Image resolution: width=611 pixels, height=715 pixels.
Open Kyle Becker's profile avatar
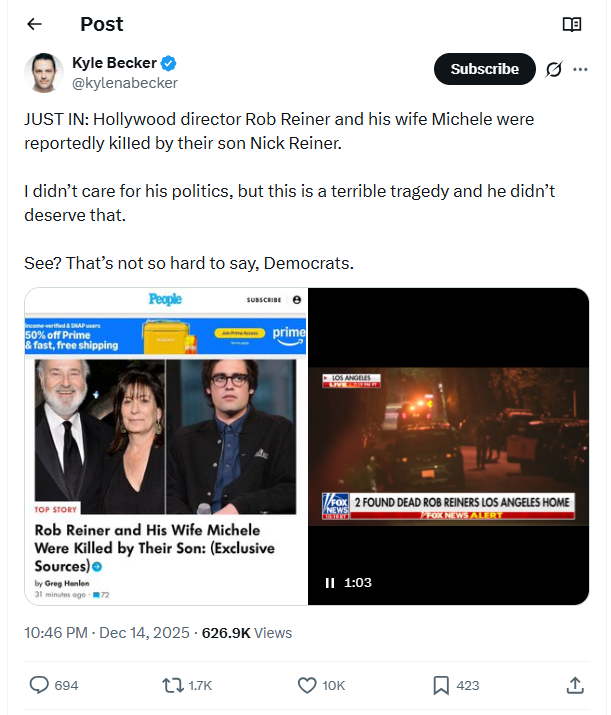[x=44, y=73]
